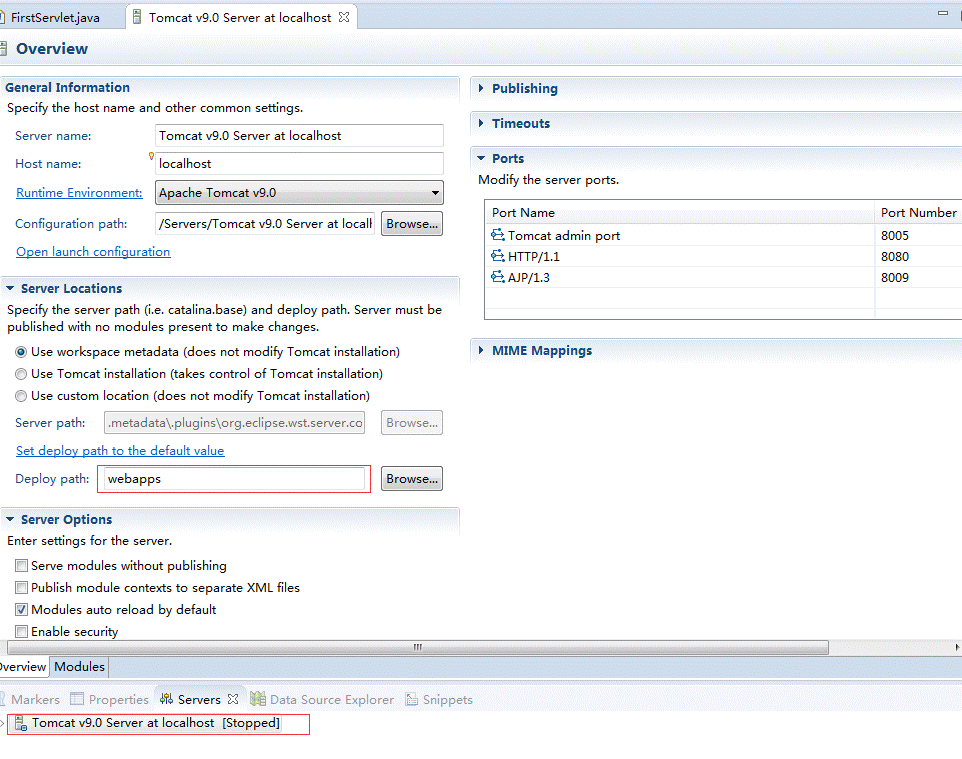This screenshot has width=962, height=759.
Task: Click the horizontal scrollbar thumb
Action: click(418, 647)
